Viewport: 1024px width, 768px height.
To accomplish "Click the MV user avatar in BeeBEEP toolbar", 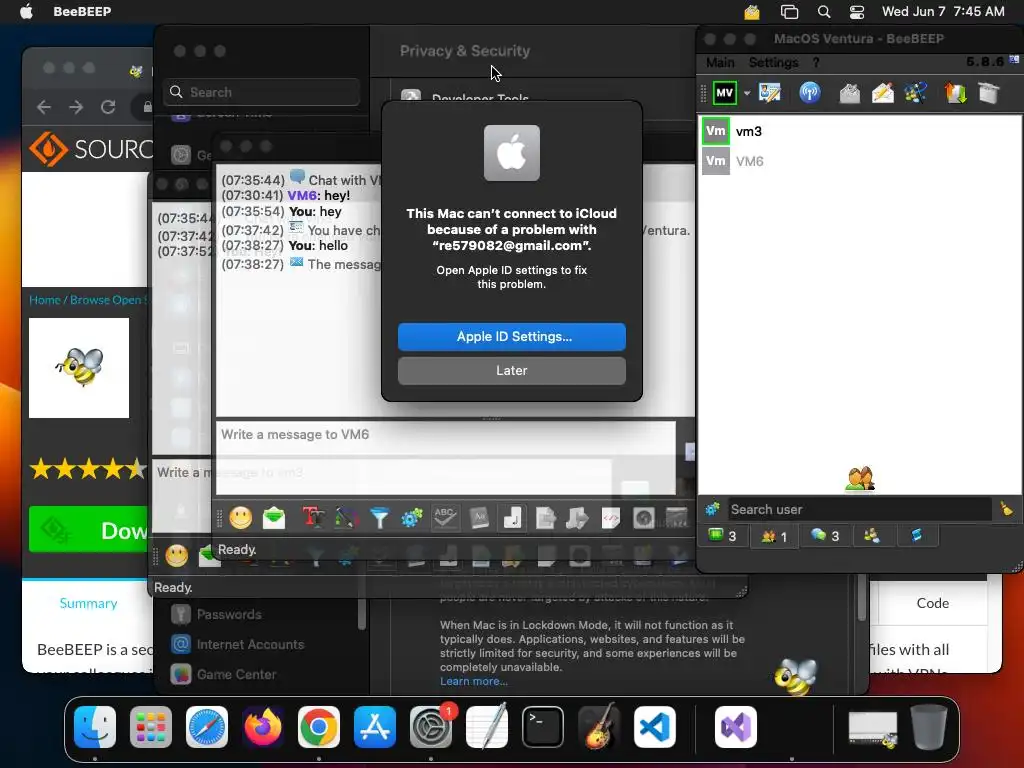I will 724,93.
